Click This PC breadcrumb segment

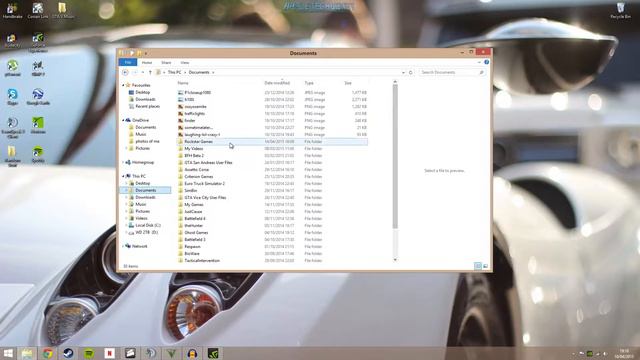[x=174, y=72]
